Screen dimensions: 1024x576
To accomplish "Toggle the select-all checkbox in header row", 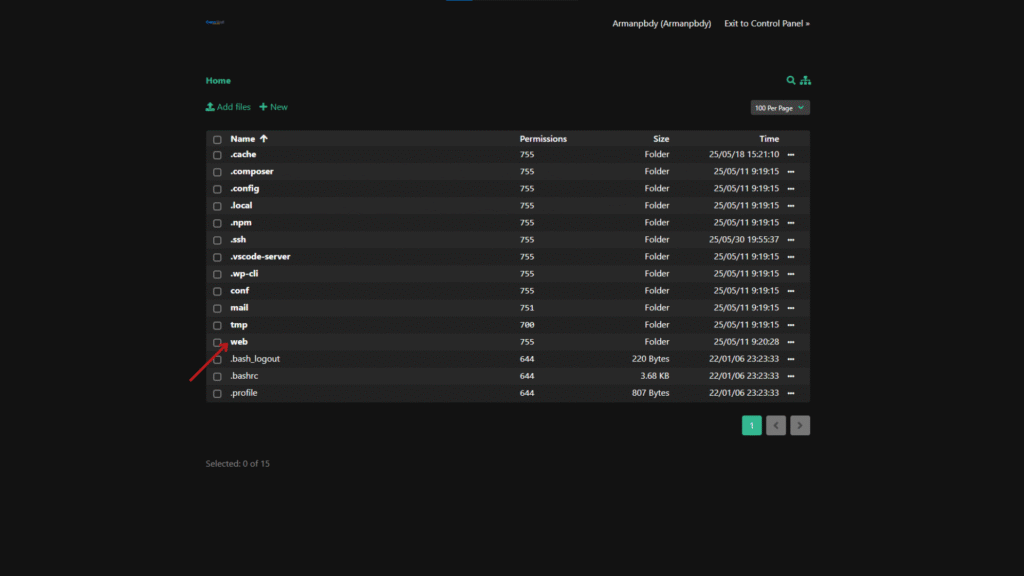I will (217, 140).
